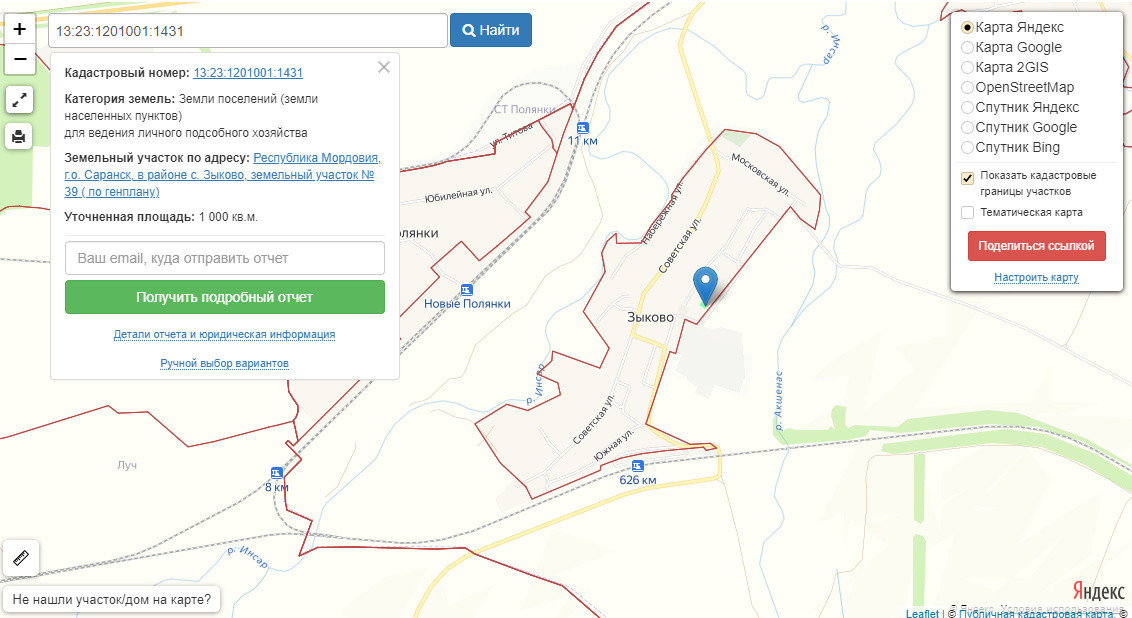Uncheck Показать кадастровые границы участков
The image size is (1132, 618).
pyautogui.click(x=967, y=178)
